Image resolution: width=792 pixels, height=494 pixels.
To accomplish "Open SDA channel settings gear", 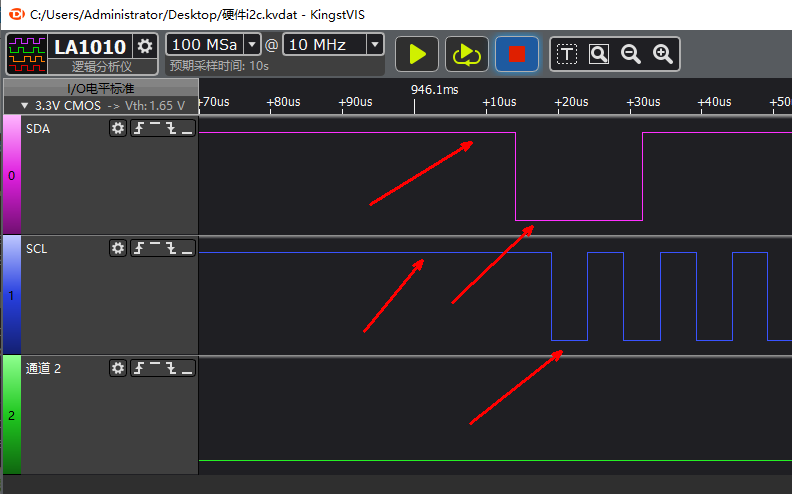I will pyautogui.click(x=118, y=128).
